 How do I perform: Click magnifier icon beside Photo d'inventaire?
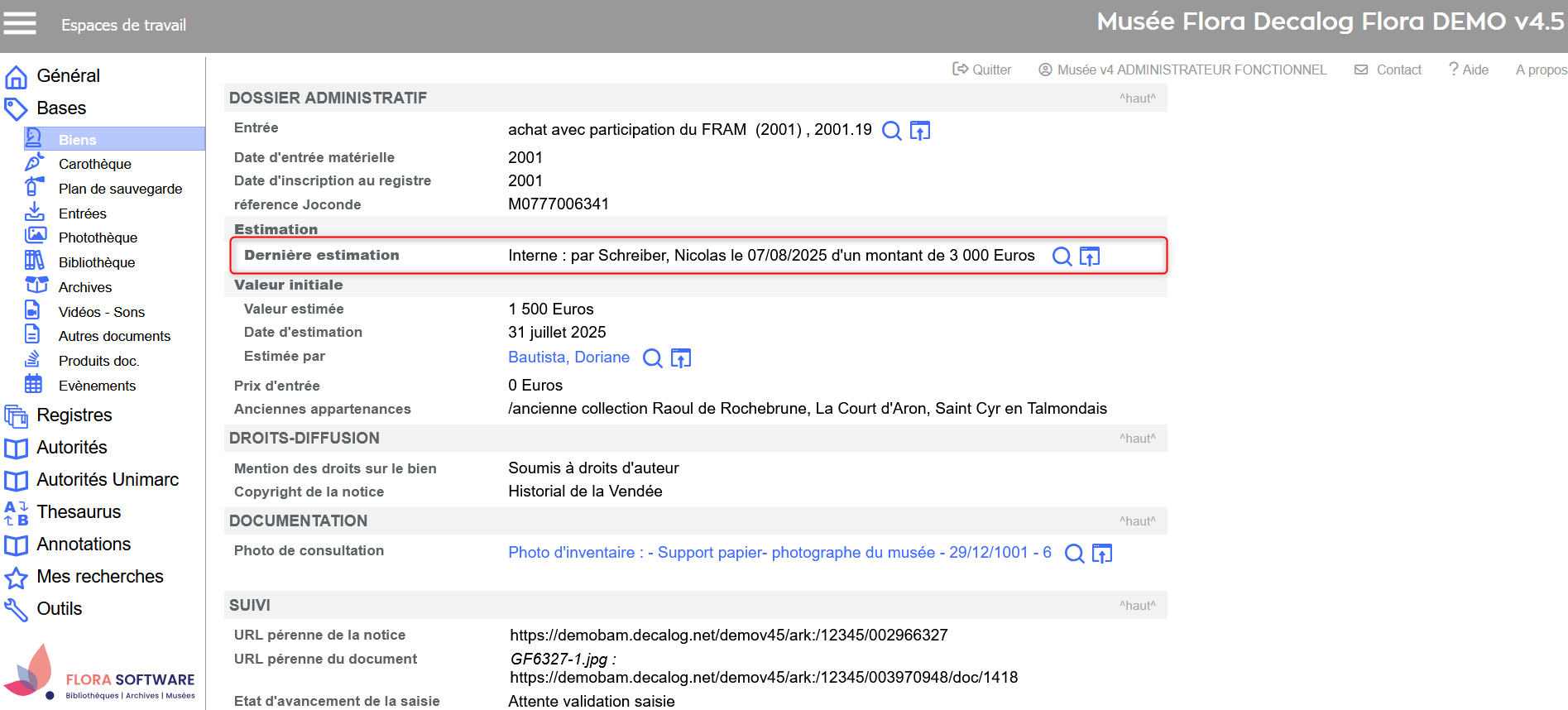click(x=1073, y=554)
